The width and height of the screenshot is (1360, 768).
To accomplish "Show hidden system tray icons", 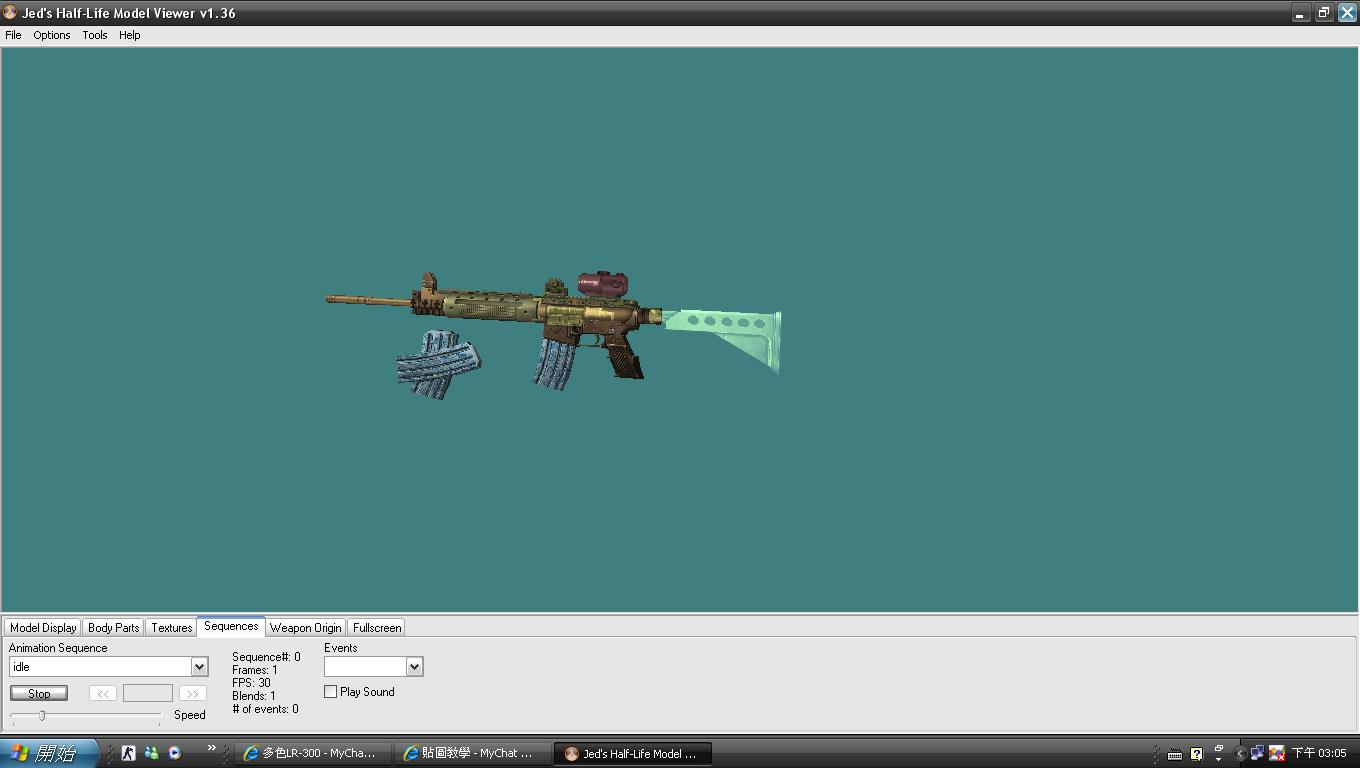I will (x=1240, y=754).
